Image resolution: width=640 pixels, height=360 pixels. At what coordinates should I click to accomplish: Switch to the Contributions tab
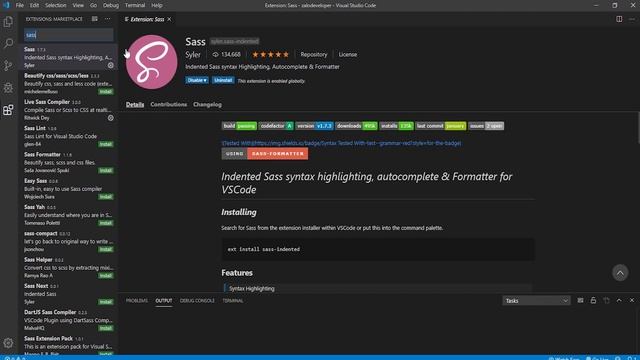(169, 104)
